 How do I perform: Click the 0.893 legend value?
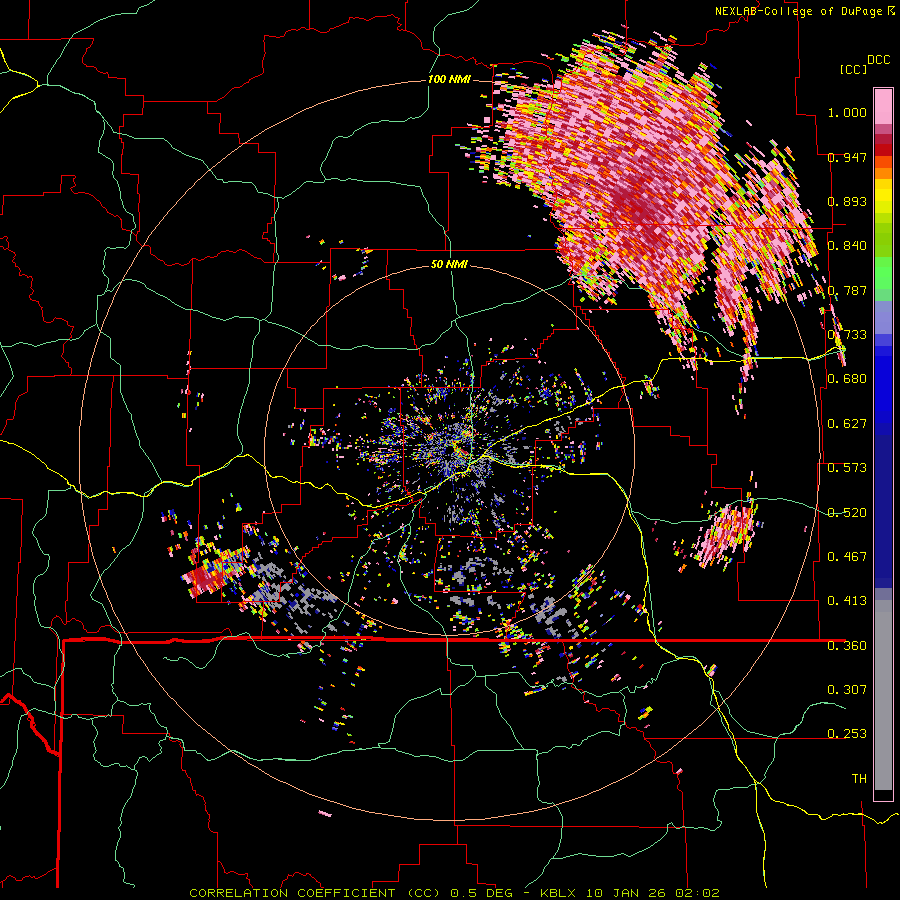847,201
